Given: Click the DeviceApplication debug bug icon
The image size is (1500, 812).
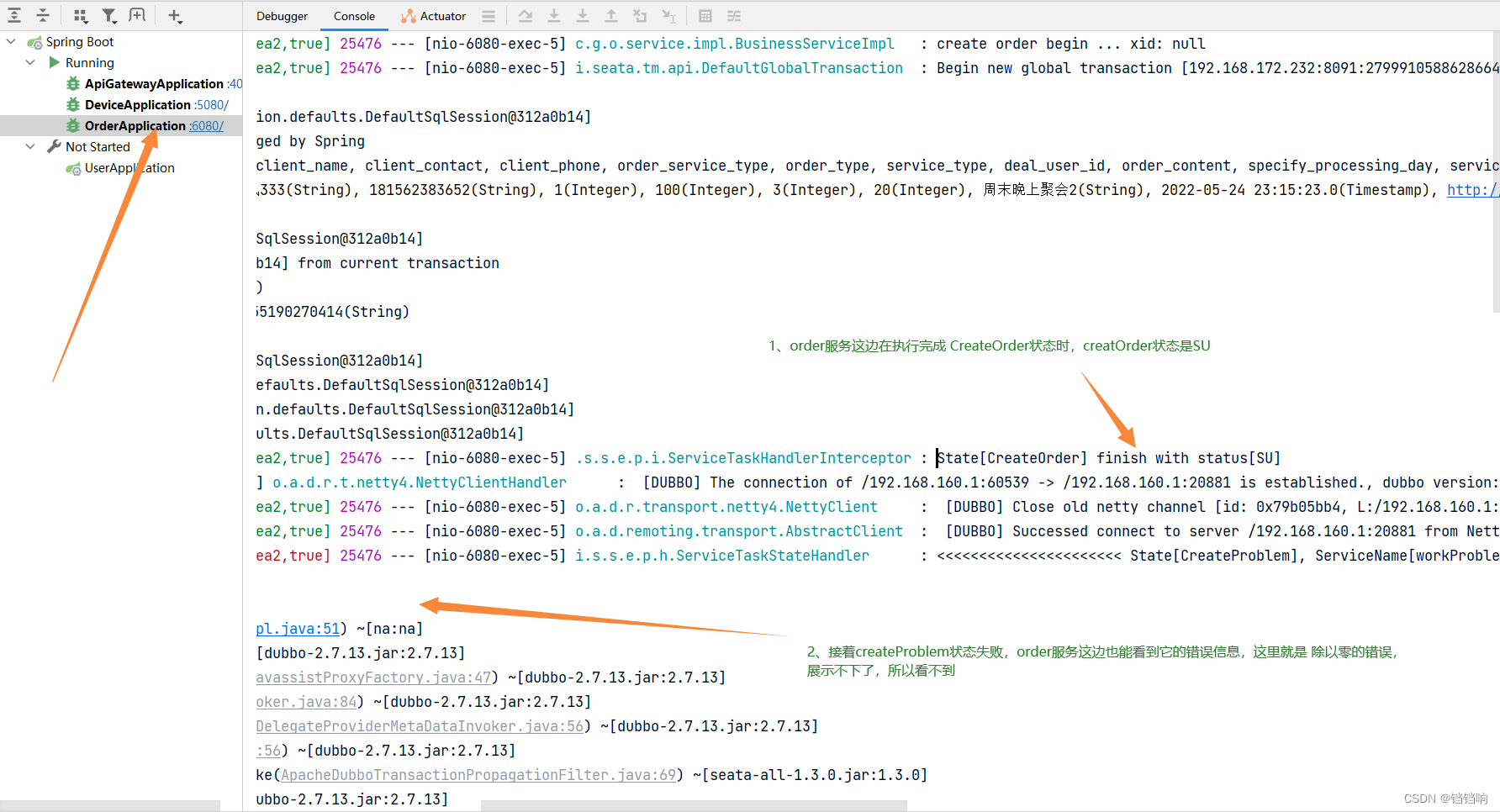Looking at the screenshot, I should [x=73, y=105].
